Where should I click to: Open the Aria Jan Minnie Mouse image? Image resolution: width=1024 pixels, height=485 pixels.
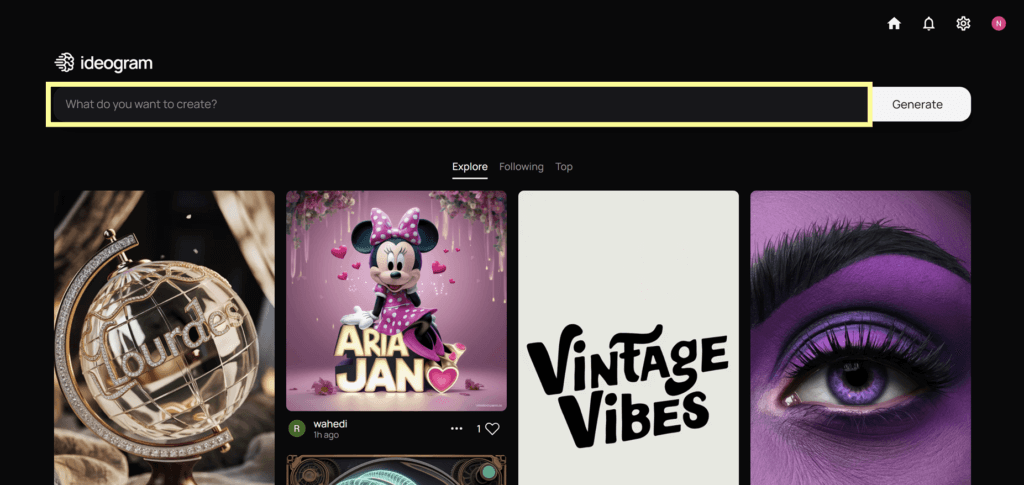396,300
